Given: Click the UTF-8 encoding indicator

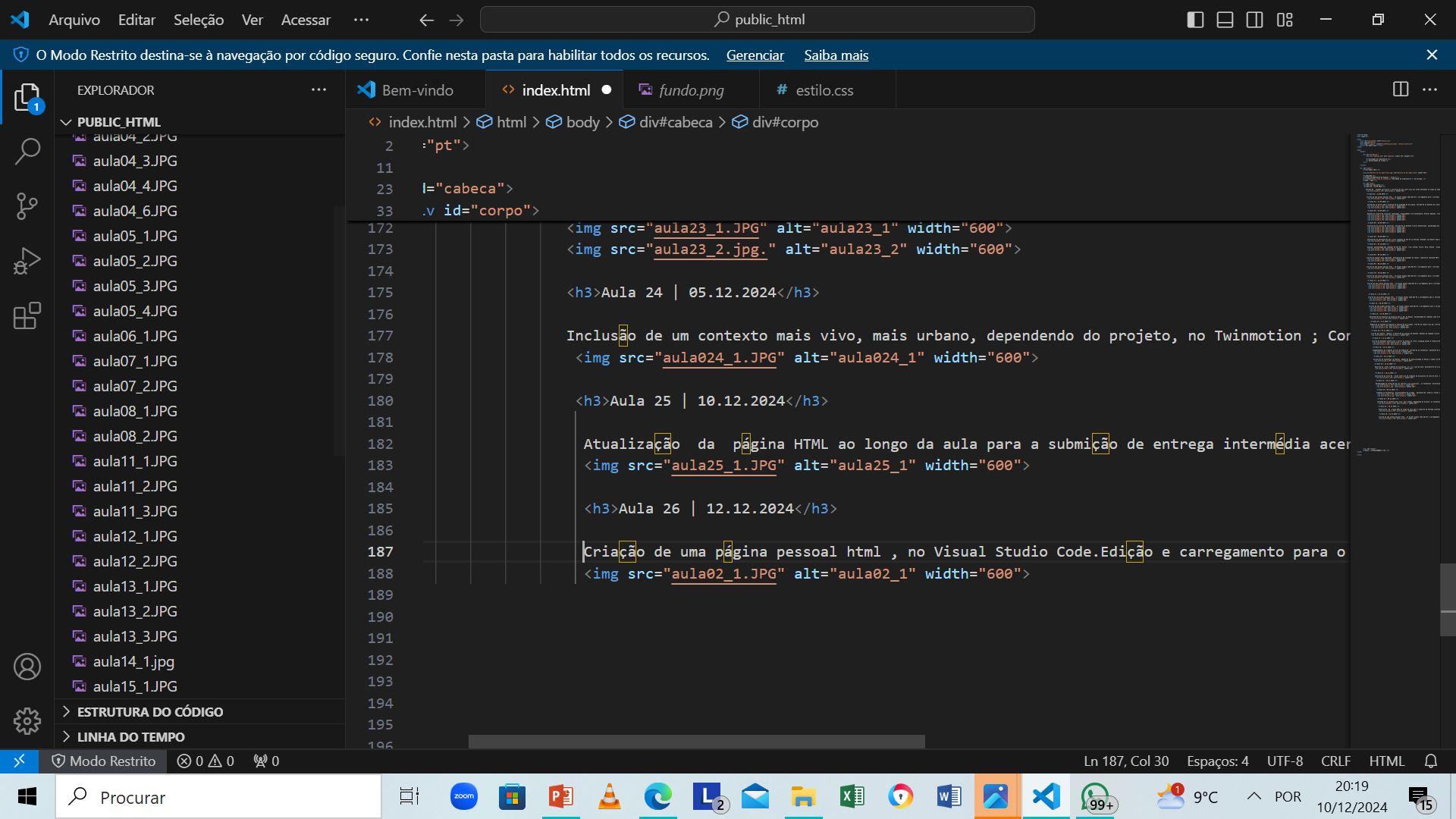Looking at the screenshot, I should (1285, 761).
